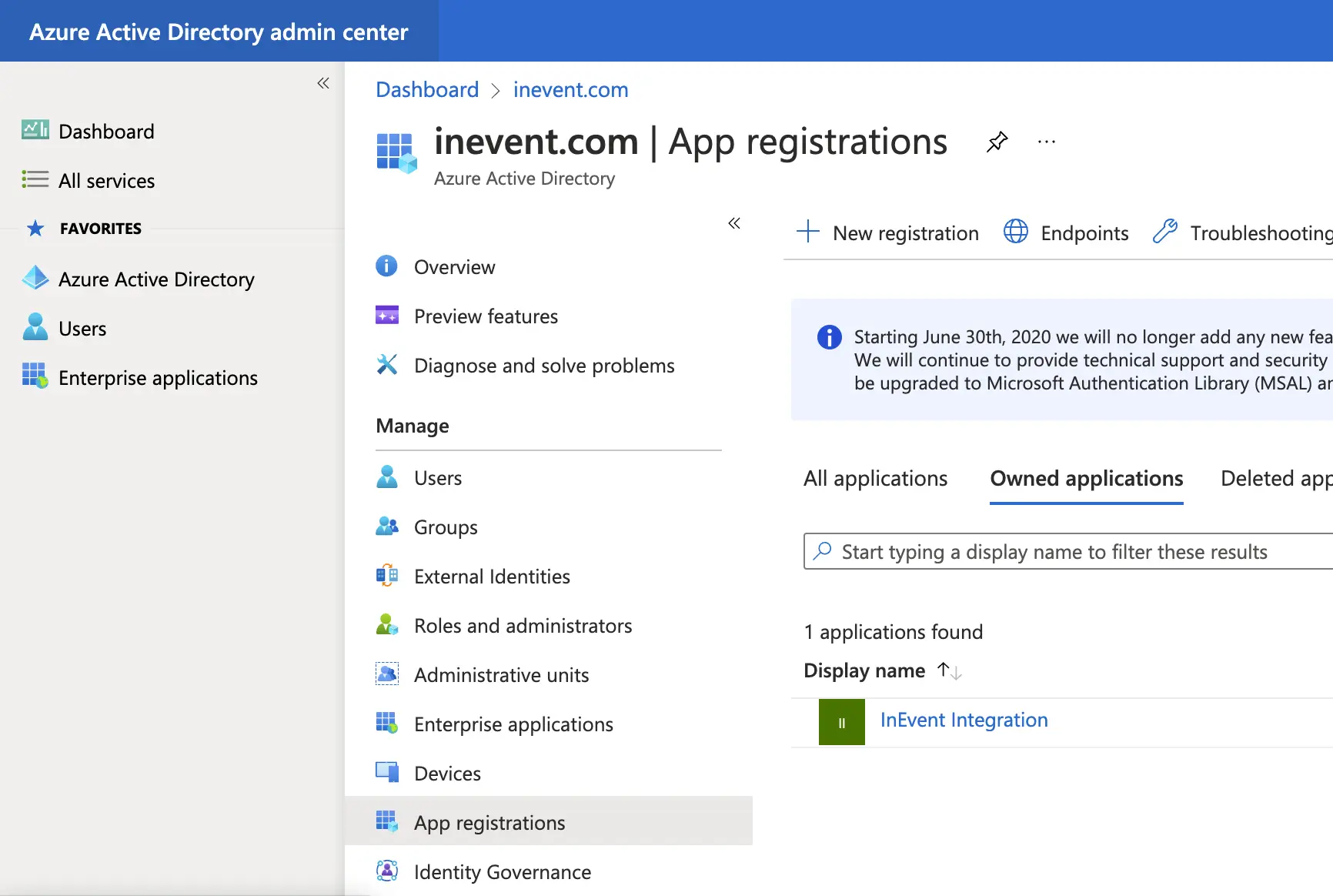Click the New registration plus icon

807,231
